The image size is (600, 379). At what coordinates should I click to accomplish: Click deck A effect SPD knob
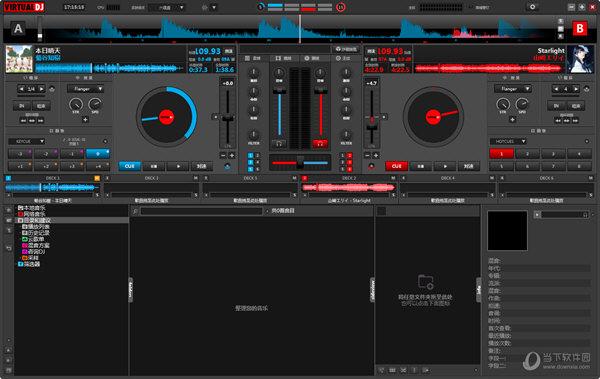coord(95,104)
